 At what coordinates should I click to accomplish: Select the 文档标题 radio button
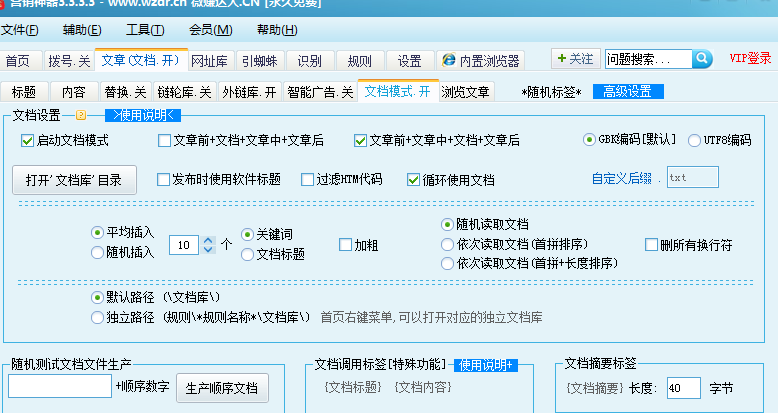273,254
